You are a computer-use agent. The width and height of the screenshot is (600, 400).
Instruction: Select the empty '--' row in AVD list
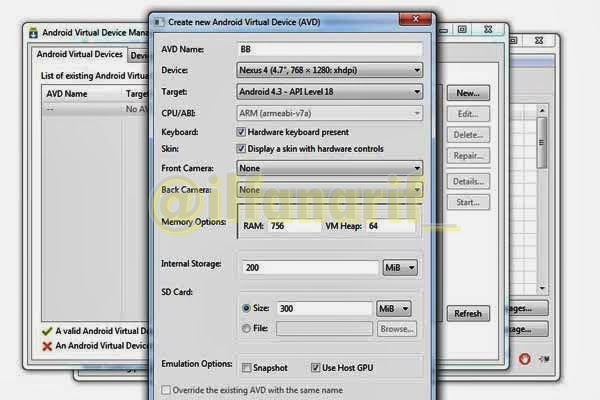pyautogui.click(x=96, y=109)
